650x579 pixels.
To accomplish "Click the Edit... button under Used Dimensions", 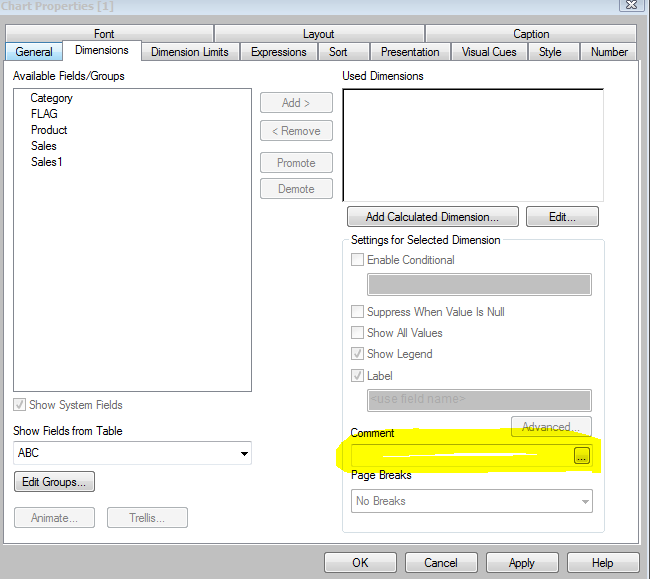I will 562,217.
